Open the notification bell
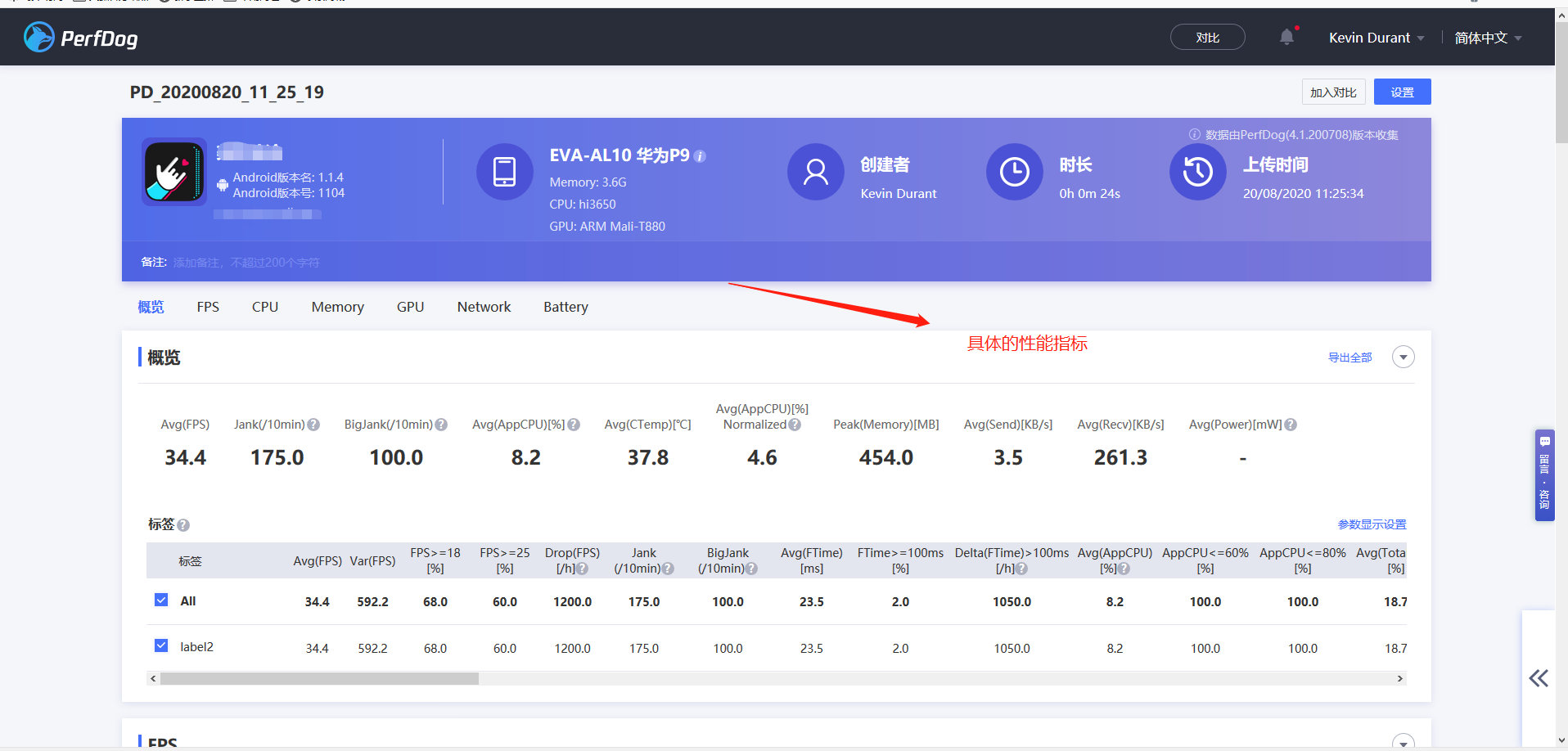This screenshot has width=1568, height=751. tap(1286, 37)
